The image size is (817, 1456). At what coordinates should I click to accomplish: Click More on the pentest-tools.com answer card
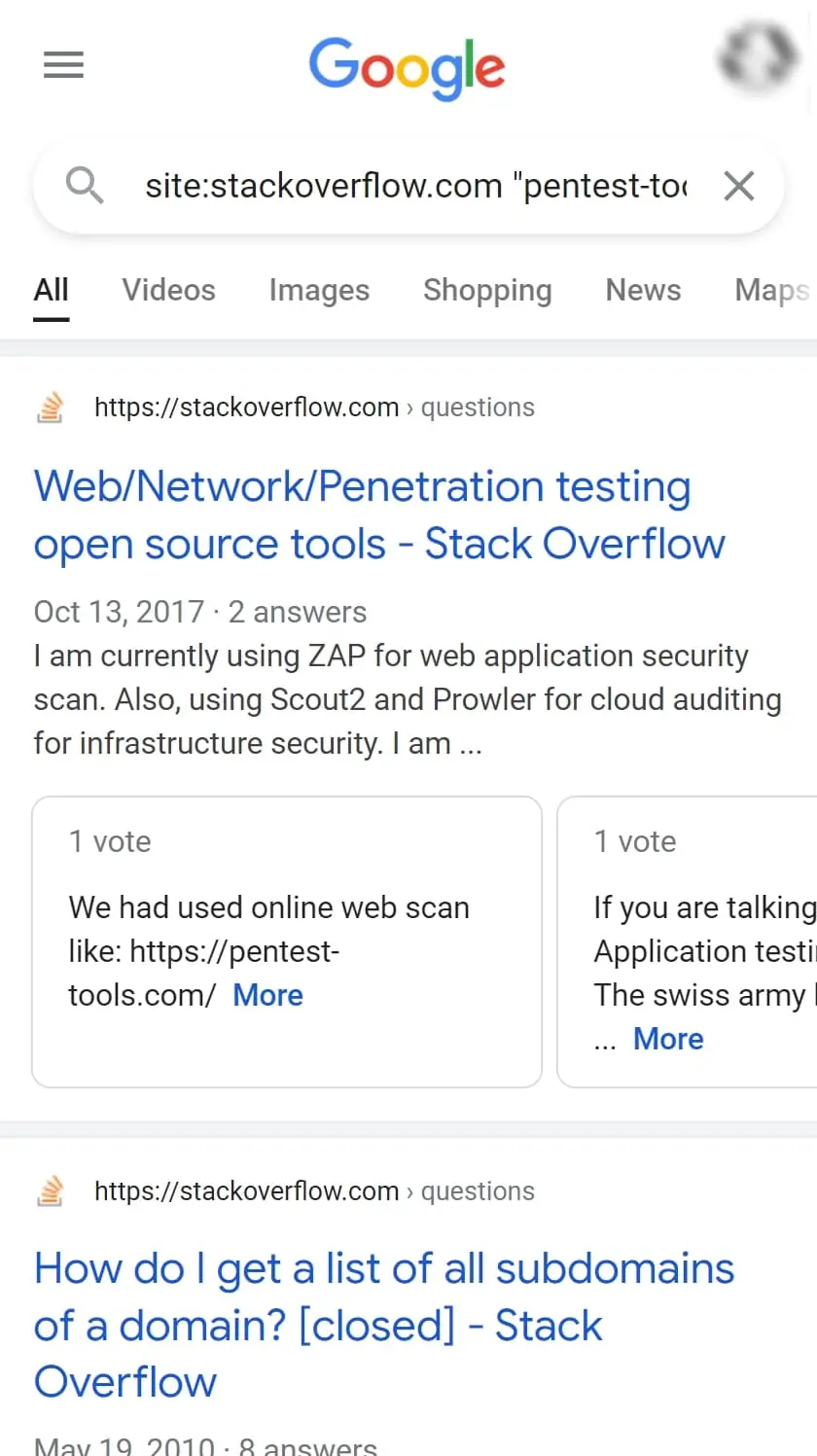coord(267,995)
